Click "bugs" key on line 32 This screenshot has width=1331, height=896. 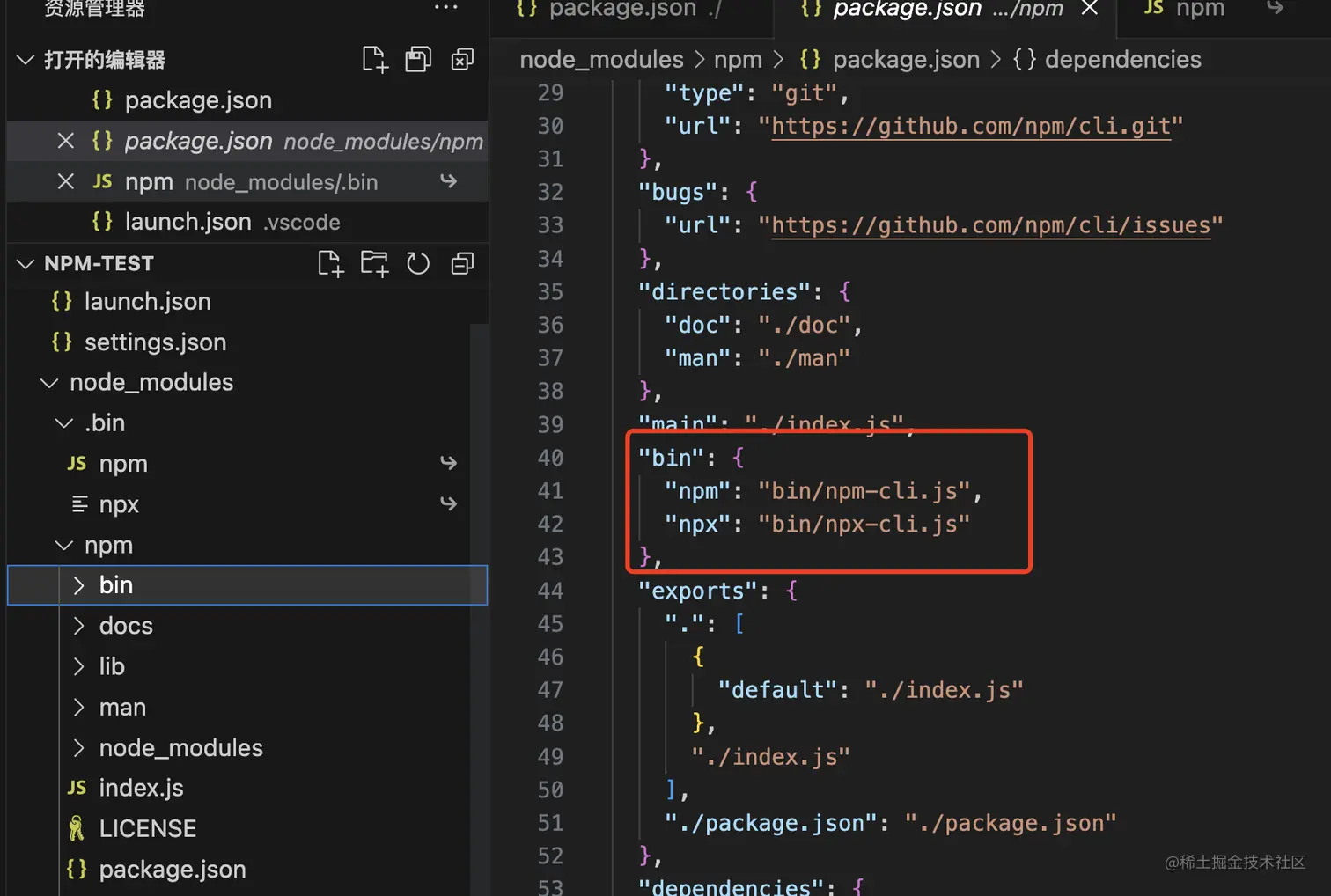coord(678,192)
